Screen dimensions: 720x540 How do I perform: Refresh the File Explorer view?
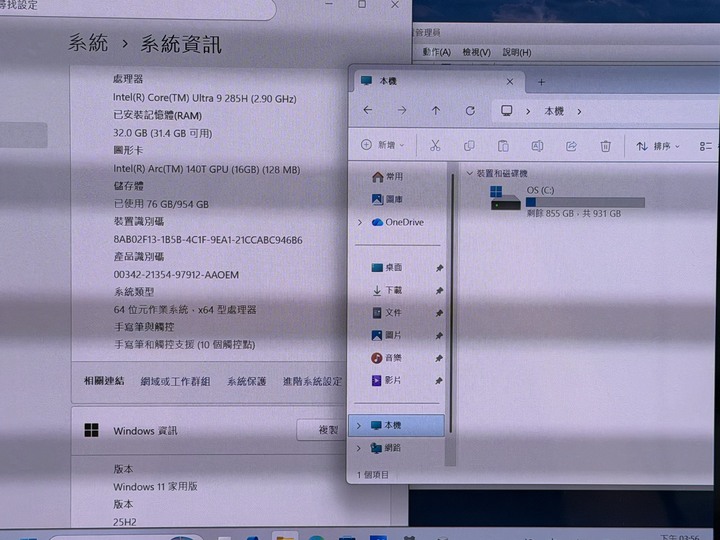point(470,111)
